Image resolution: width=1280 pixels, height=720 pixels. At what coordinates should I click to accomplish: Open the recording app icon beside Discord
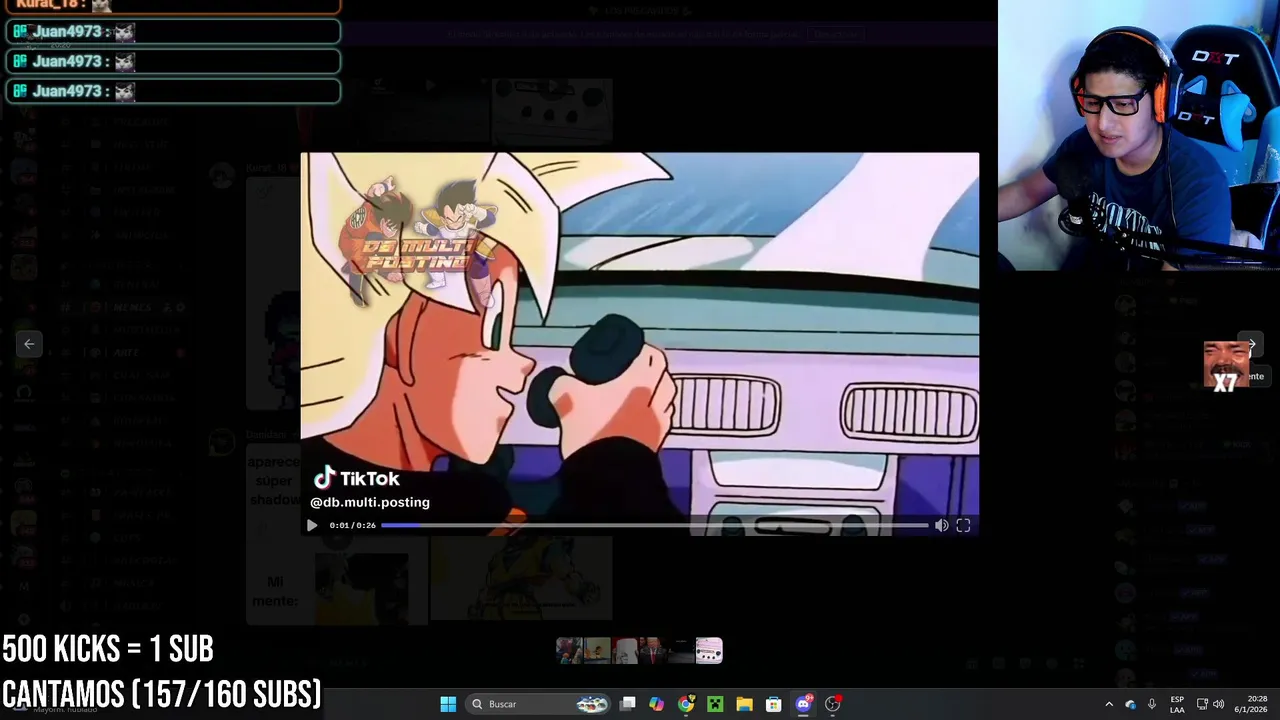pos(832,704)
